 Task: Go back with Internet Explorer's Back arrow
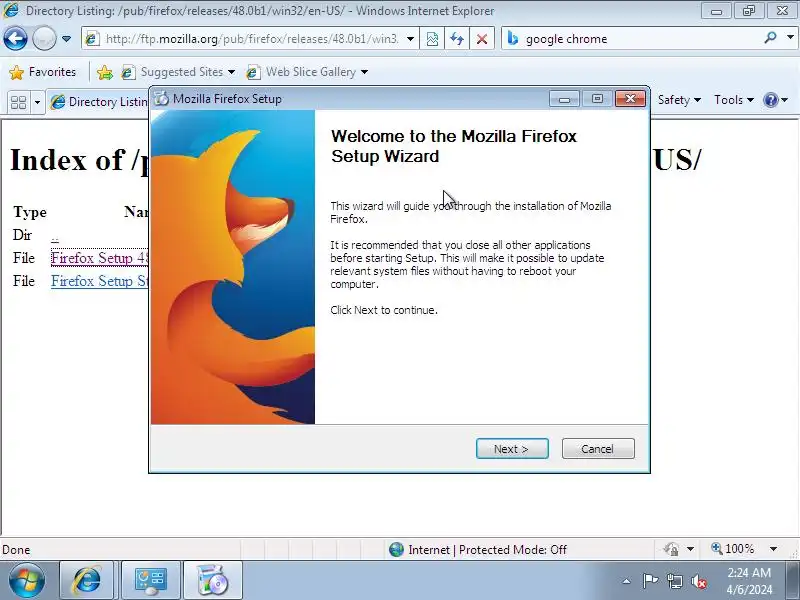tap(15, 38)
